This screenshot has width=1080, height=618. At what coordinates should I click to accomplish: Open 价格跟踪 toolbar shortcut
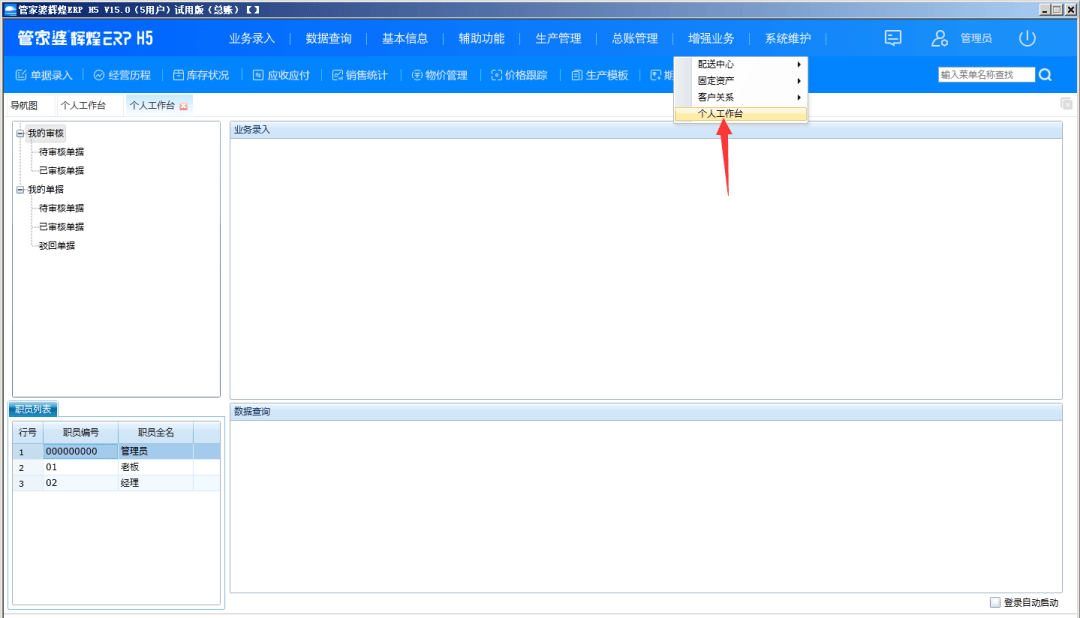pos(519,75)
